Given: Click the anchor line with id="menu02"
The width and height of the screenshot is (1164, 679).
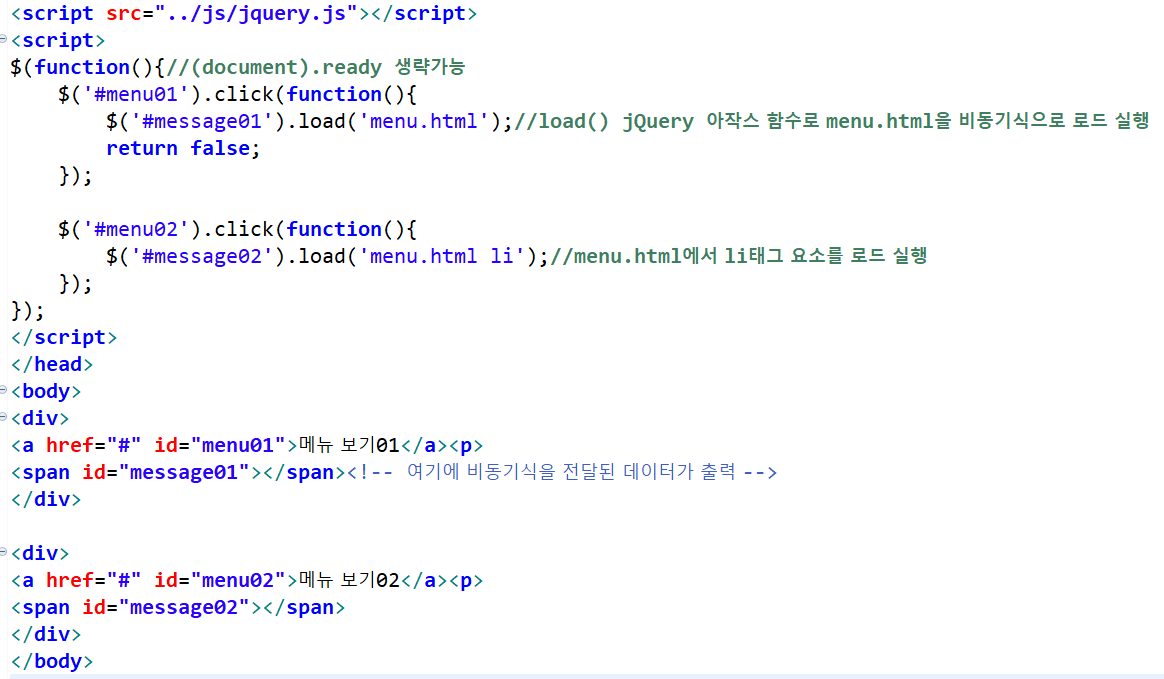Looking at the screenshot, I should (246, 580).
